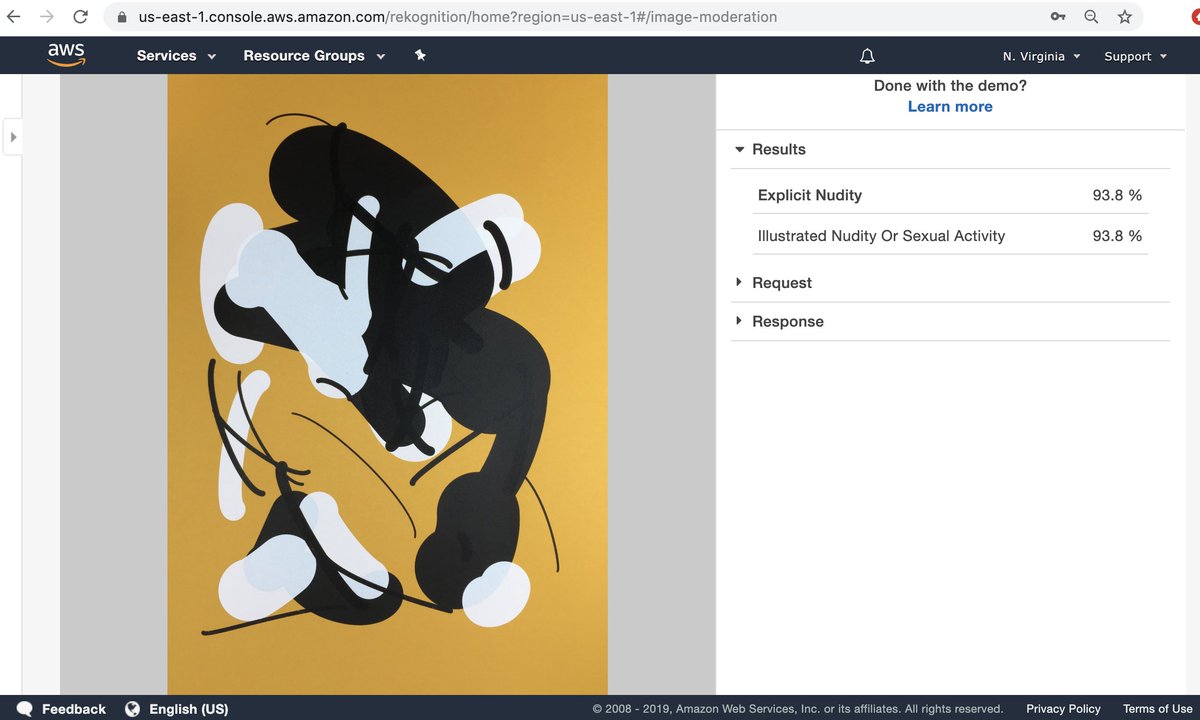The width and height of the screenshot is (1200, 720).
Task: Click the Explicit Nudity result label
Action: tap(810, 195)
